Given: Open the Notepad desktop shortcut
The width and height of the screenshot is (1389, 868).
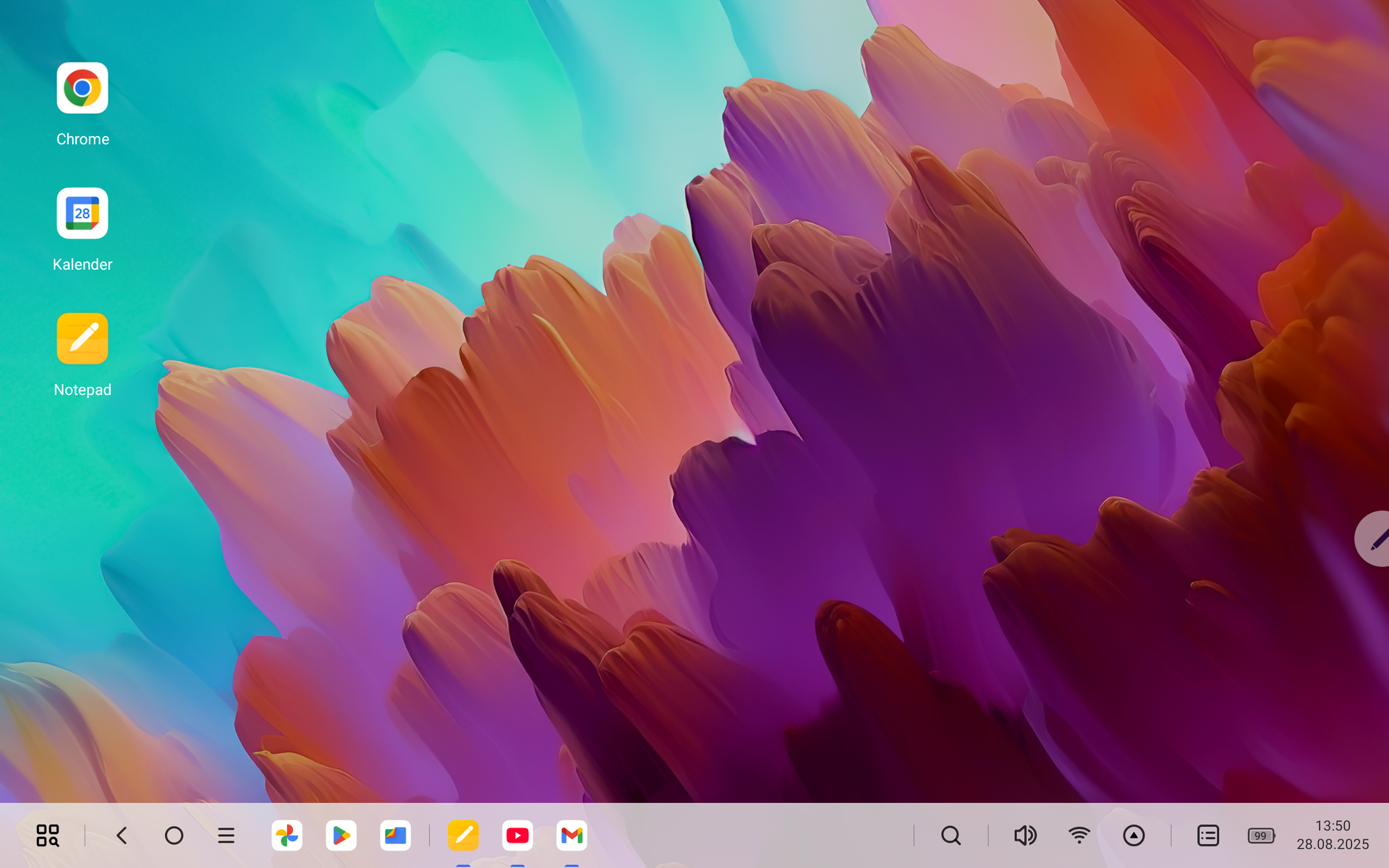Looking at the screenshot, I should [x=82, y=339].
